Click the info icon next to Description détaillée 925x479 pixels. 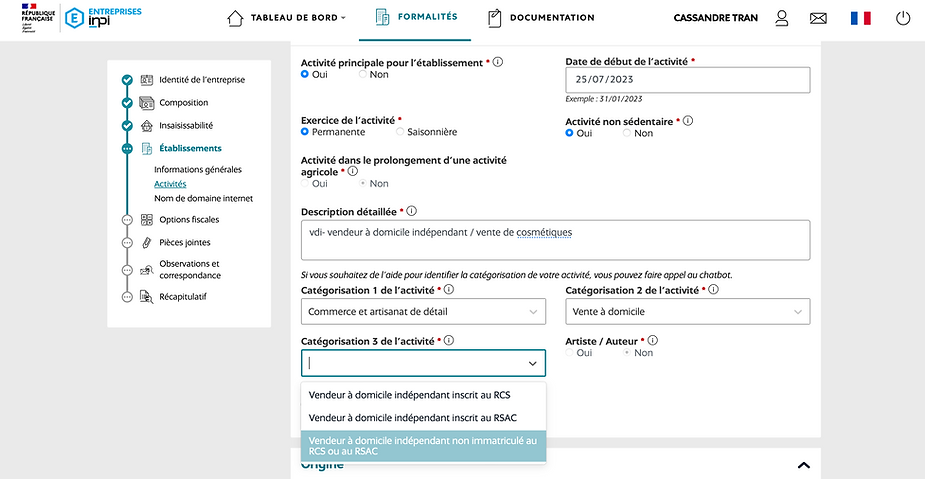(x=412, y=211)
